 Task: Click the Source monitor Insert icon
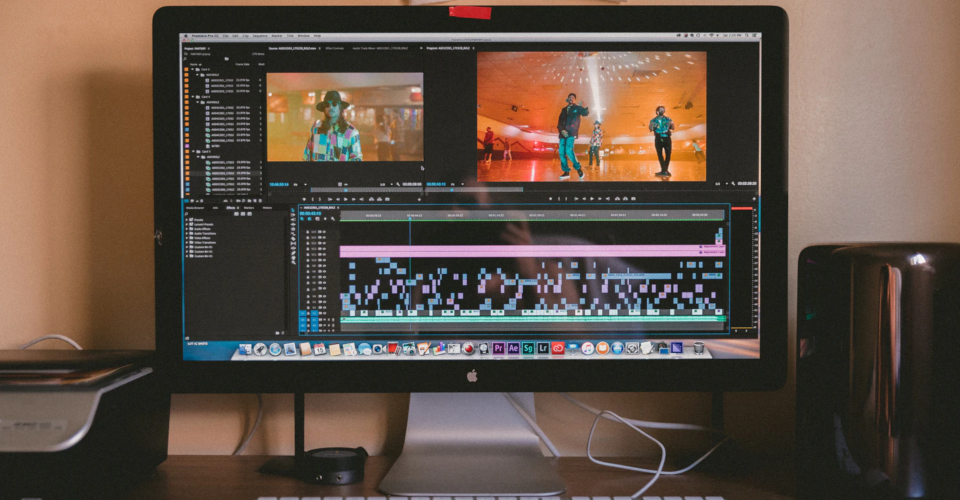click(x=371, y=200)
